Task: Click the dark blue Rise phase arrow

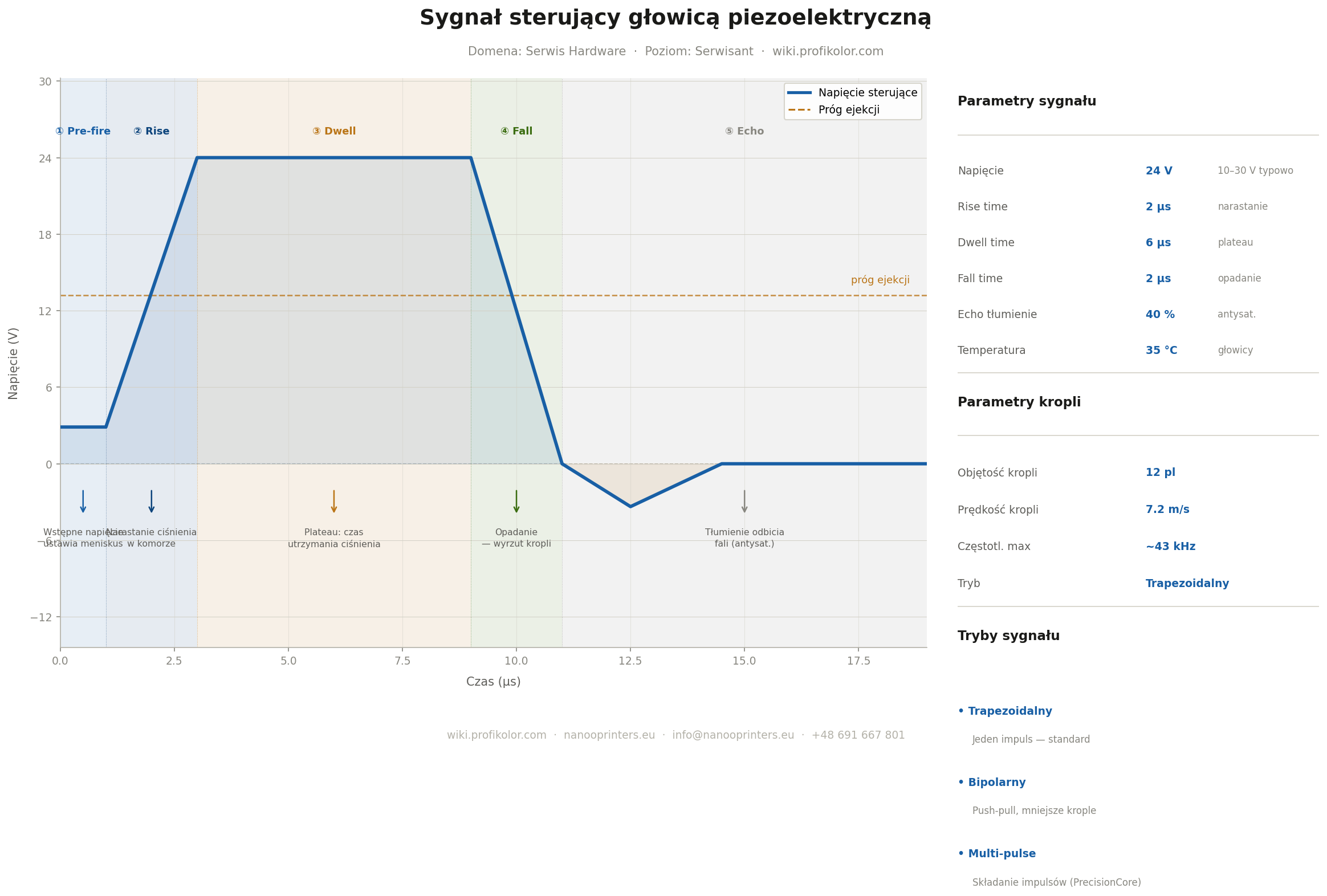Action: 151,501
